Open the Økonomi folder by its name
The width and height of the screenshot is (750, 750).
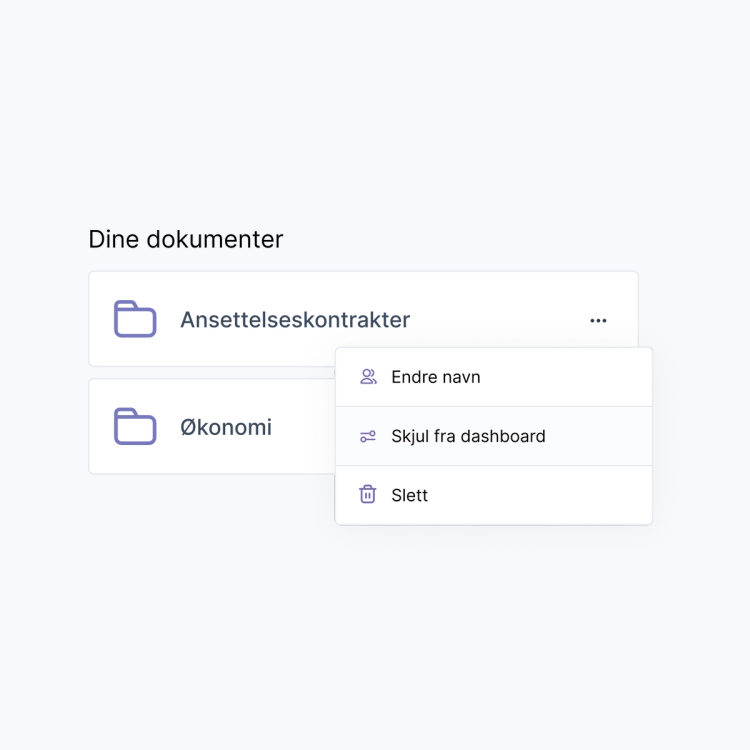226,427
